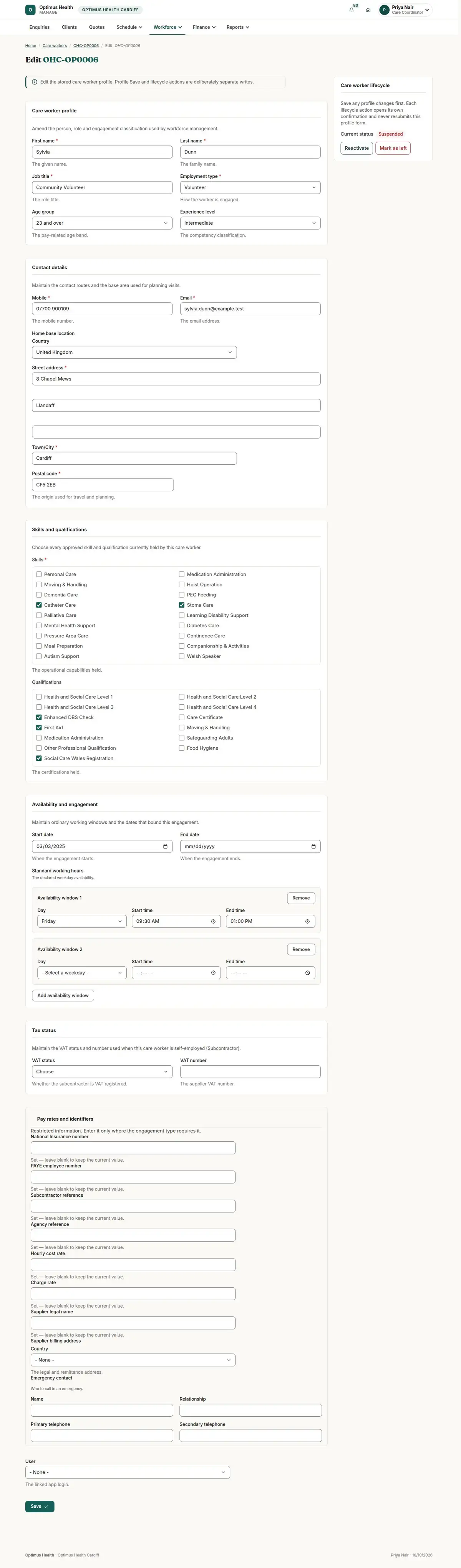Open the User linked login dropdown

tap(128, 1472)
